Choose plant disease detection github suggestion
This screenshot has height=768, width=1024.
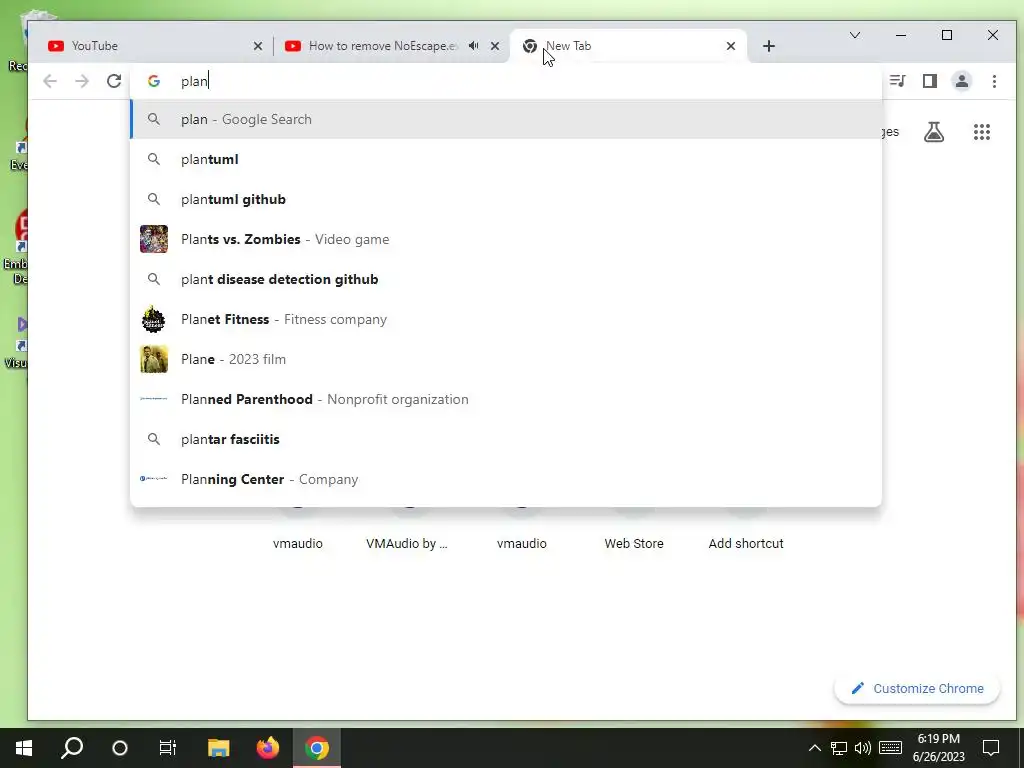(506, 280)
